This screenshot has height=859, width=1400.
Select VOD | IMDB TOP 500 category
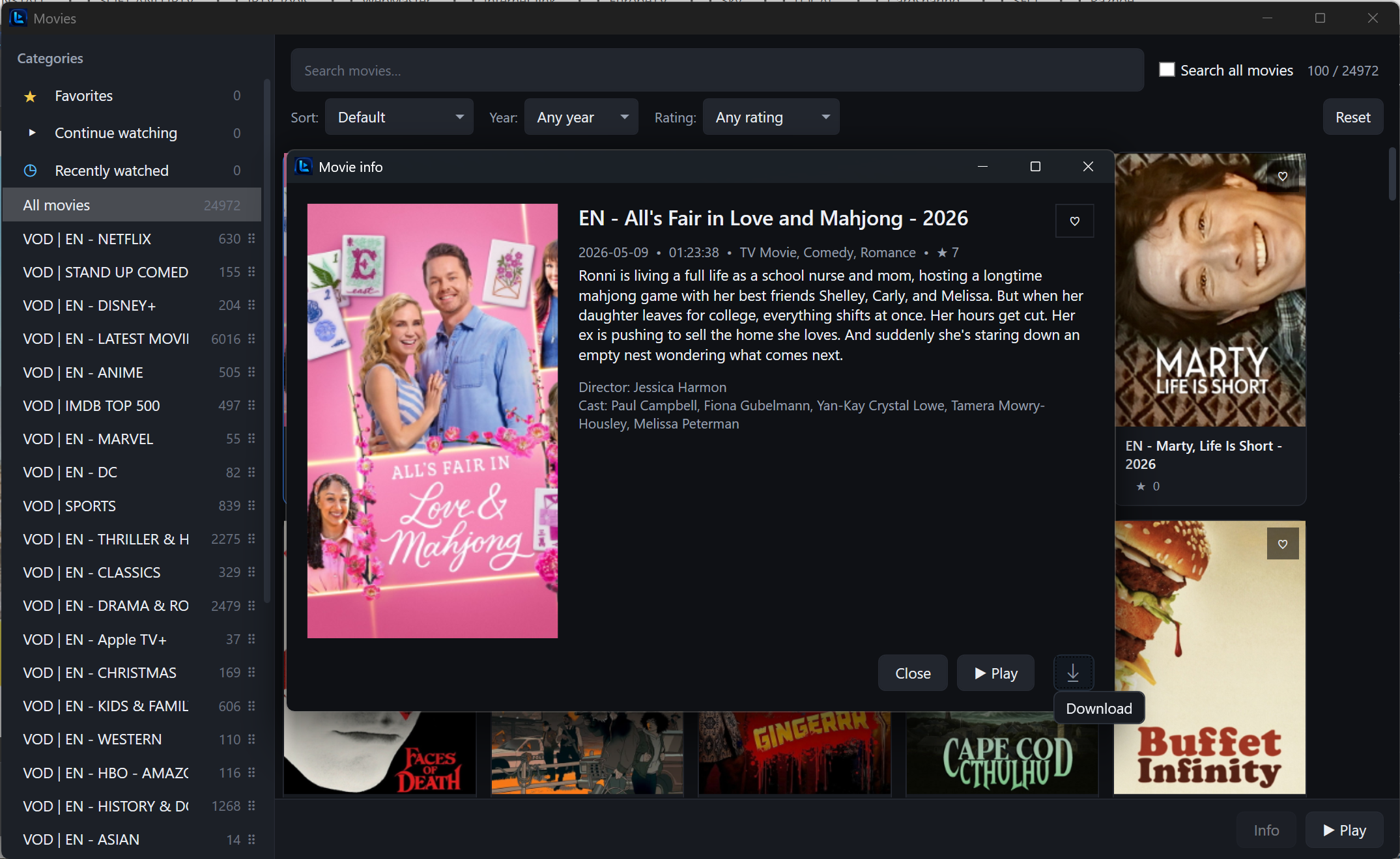click(x=132, y=406)
